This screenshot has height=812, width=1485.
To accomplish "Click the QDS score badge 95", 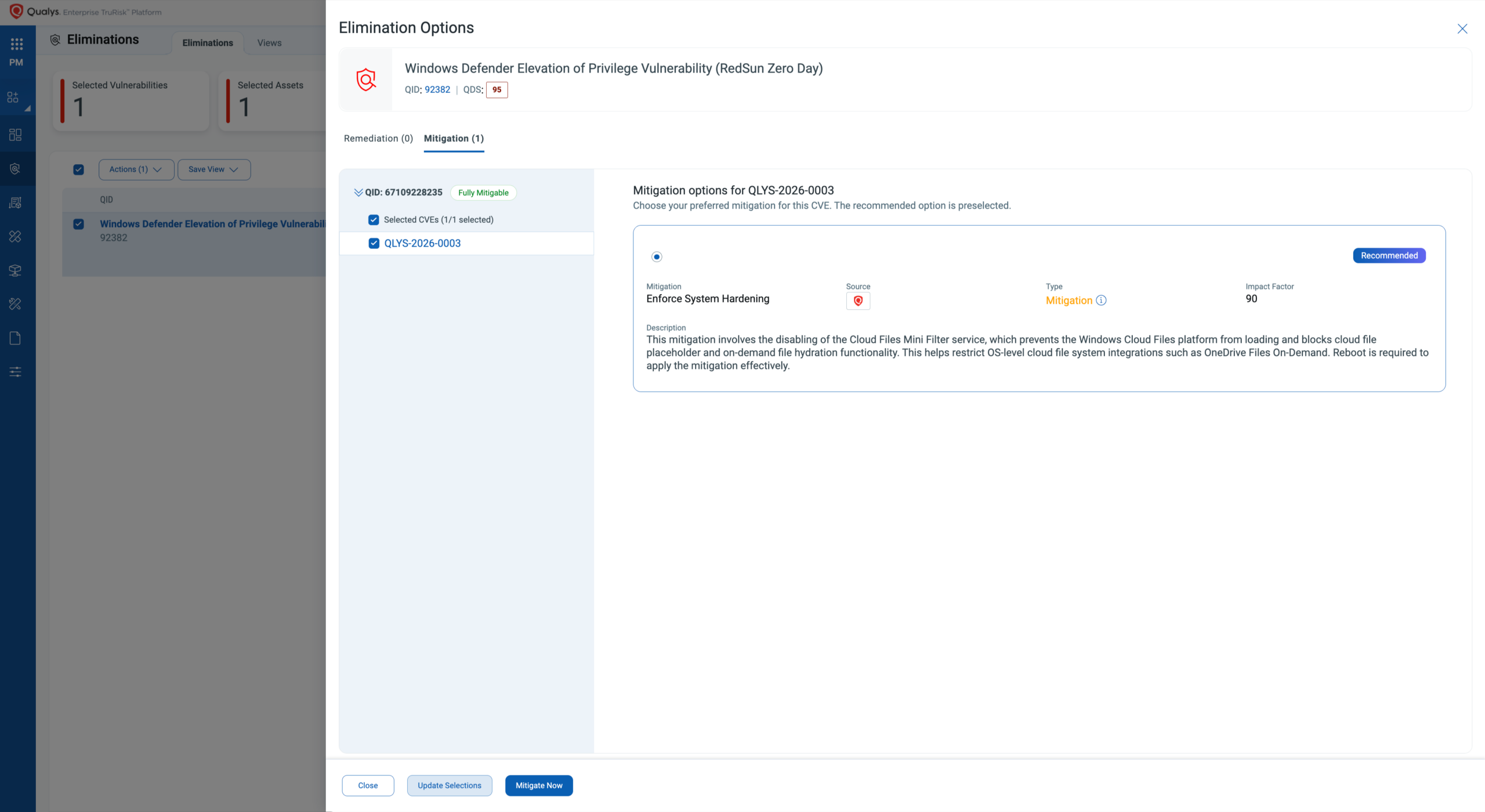I will point(497,90).
